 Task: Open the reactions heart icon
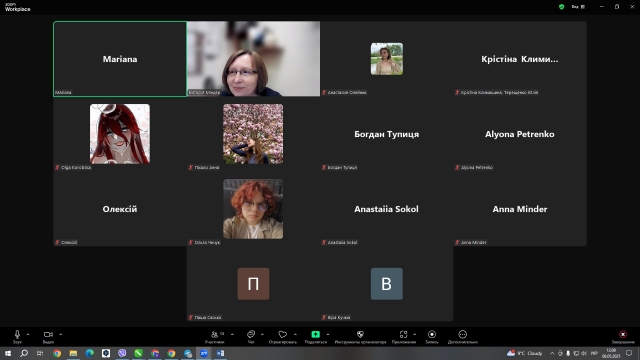pos(282,337)
